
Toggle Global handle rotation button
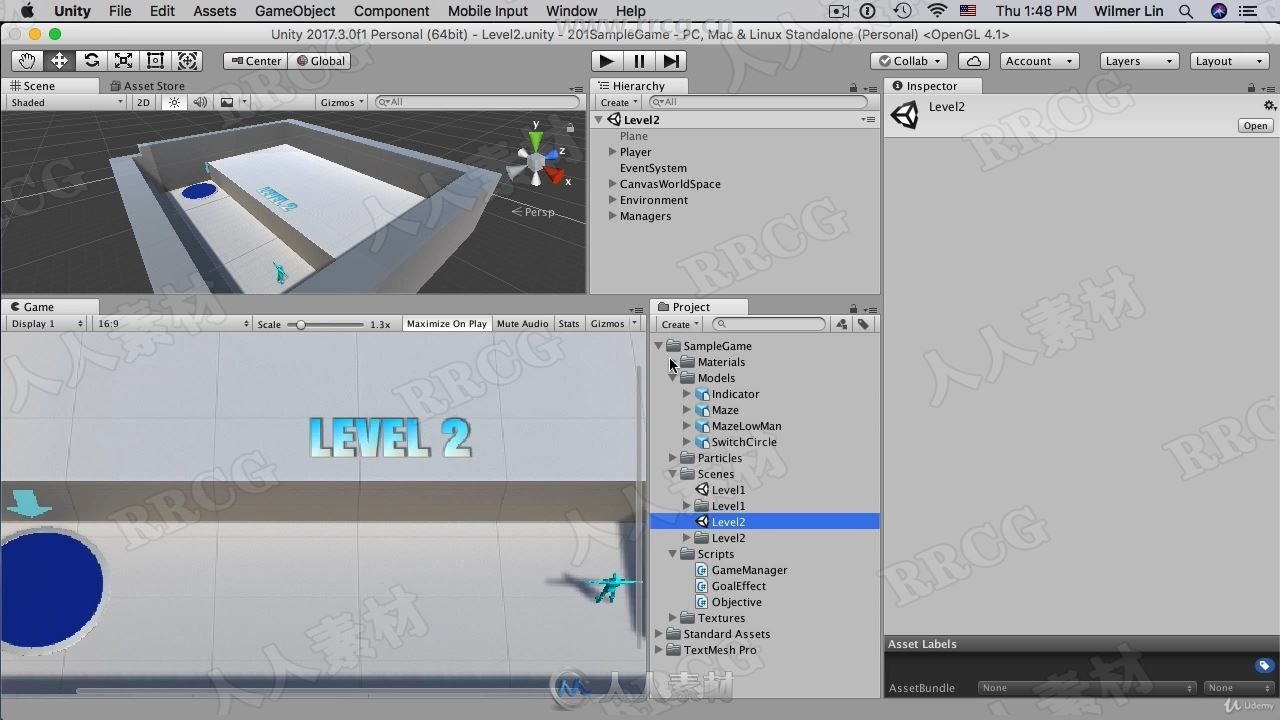click(x=320, y=61)
